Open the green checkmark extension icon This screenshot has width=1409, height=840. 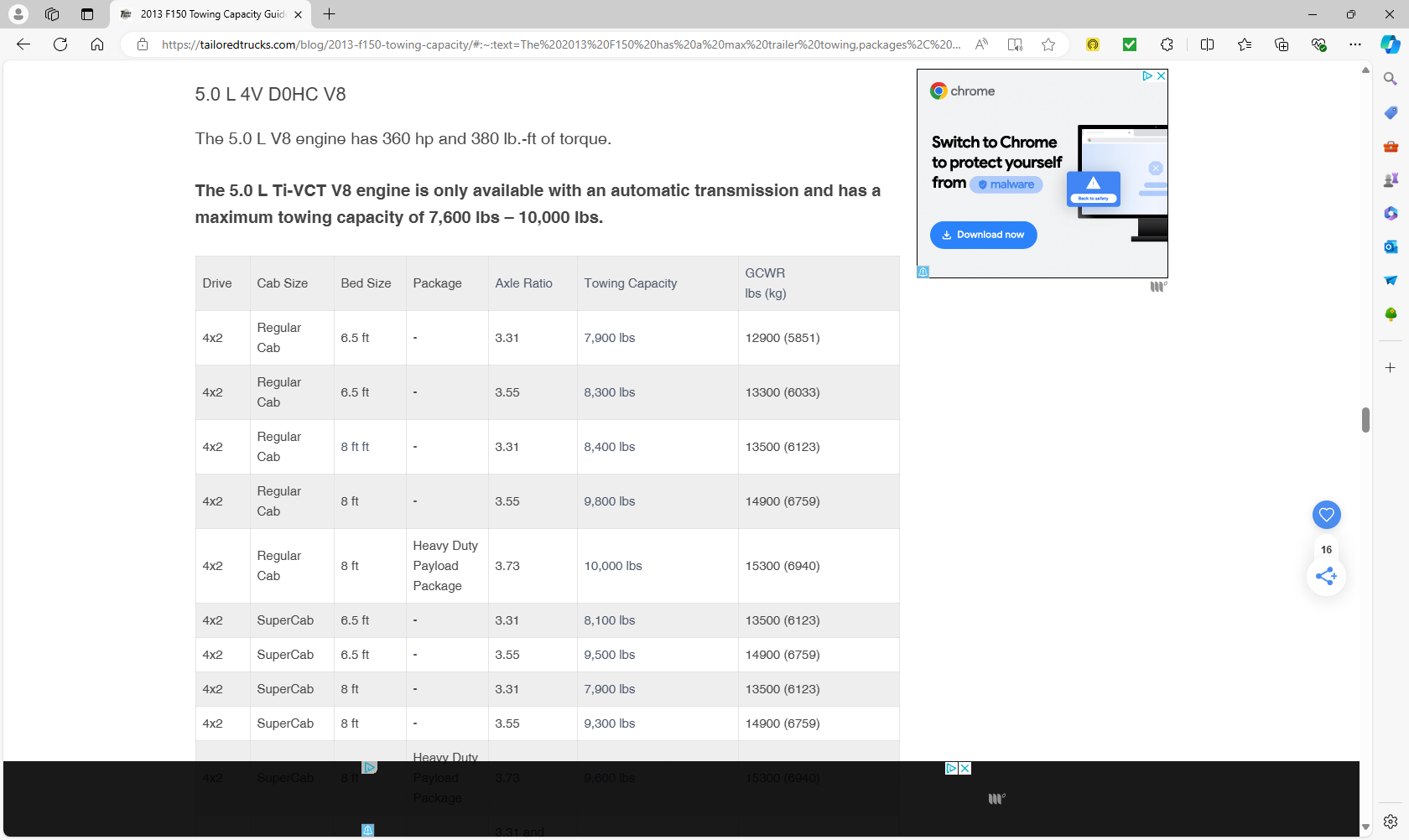pyautogui.click(x=1130, y=44)
